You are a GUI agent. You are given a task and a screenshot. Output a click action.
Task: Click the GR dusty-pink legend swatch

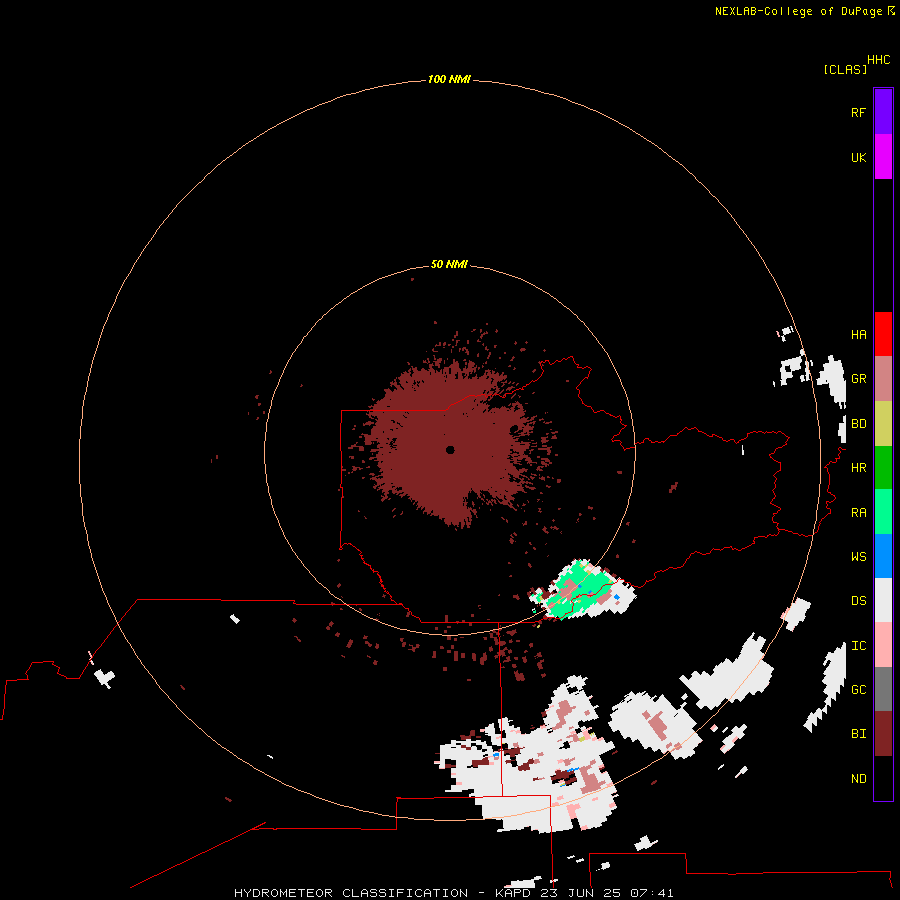(883, 379)
